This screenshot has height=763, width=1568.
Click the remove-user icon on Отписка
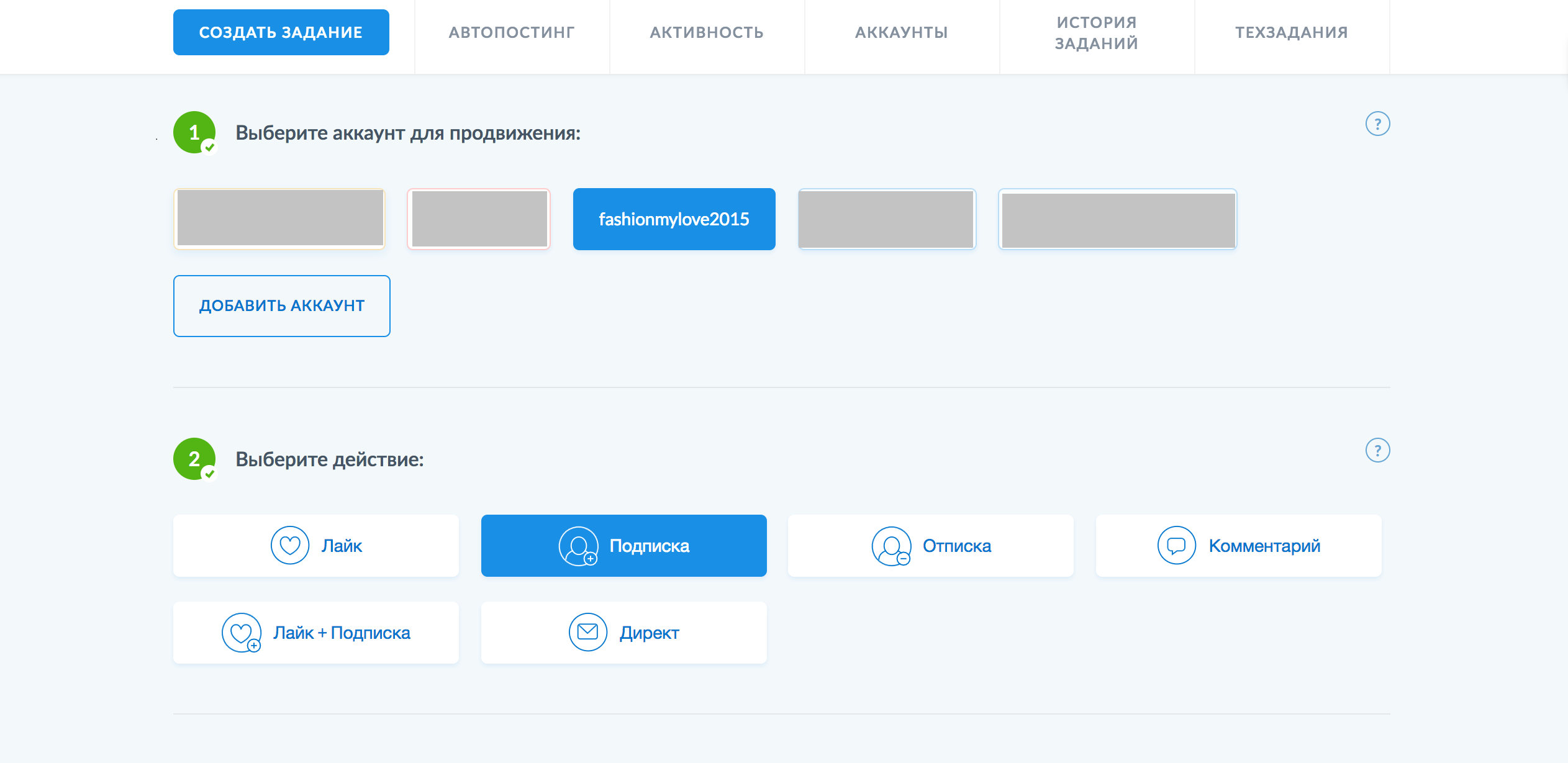click(x=891, y=546)
